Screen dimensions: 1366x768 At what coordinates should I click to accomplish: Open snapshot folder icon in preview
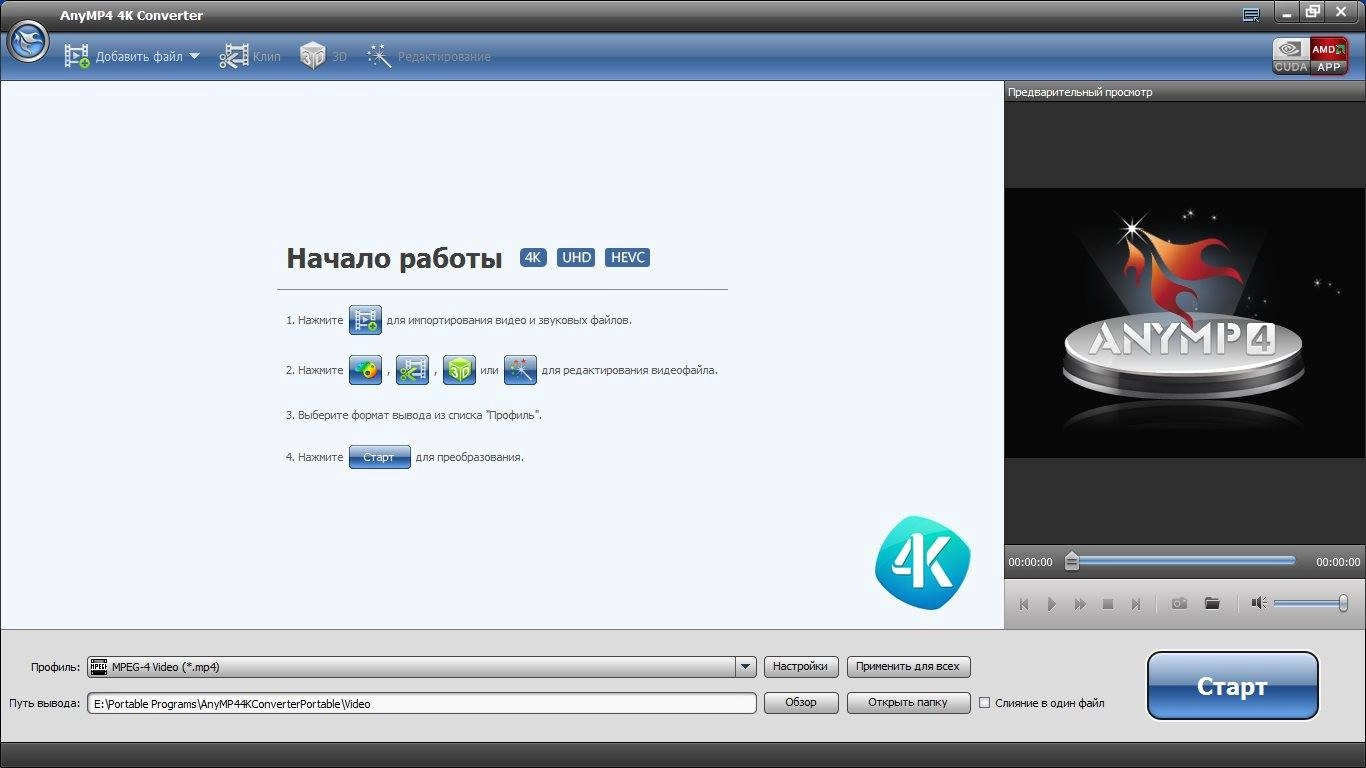coord(1212,604)
